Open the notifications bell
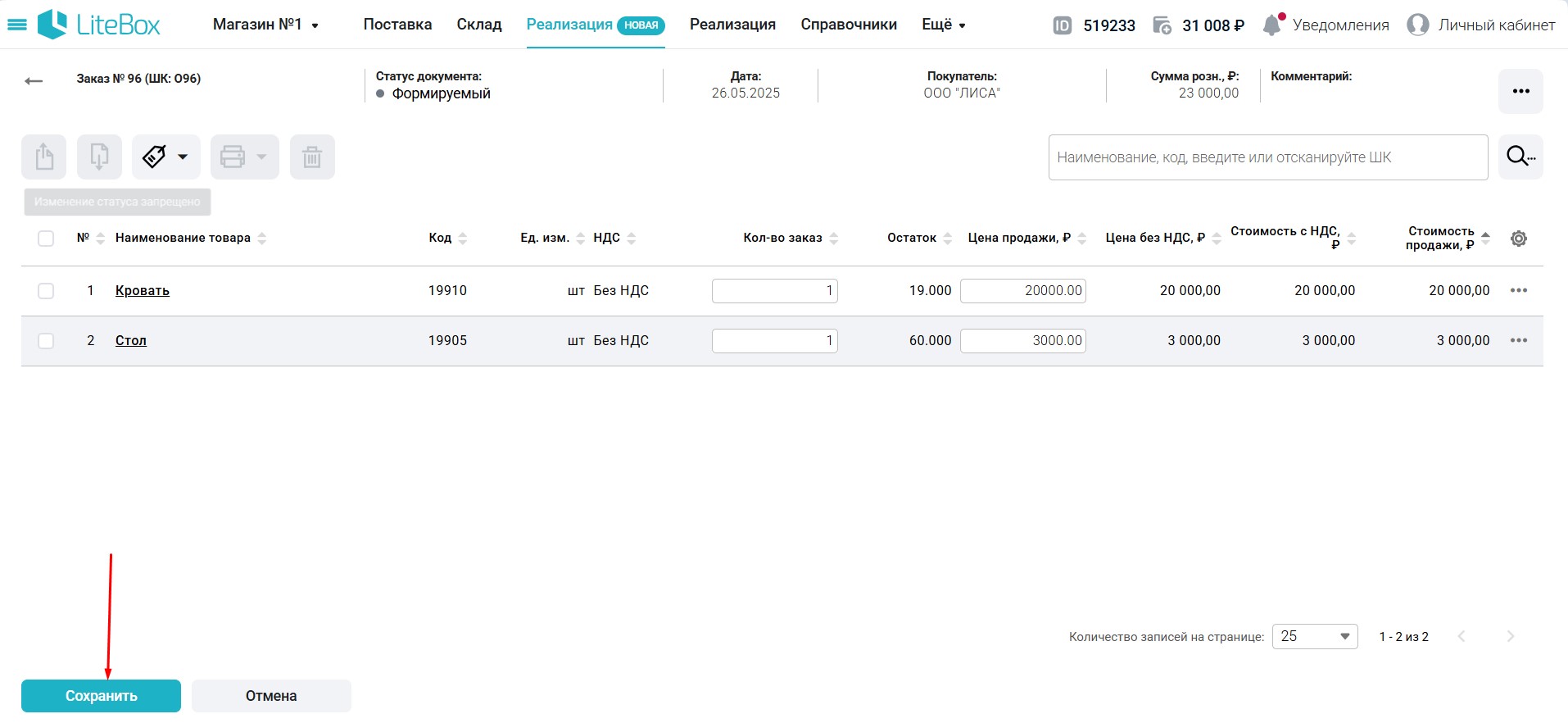 coord(1271,25)
